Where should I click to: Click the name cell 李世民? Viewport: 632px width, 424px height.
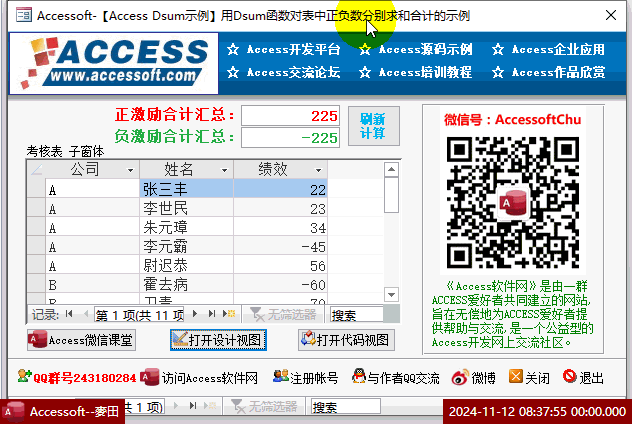click(x=187, y=208)
